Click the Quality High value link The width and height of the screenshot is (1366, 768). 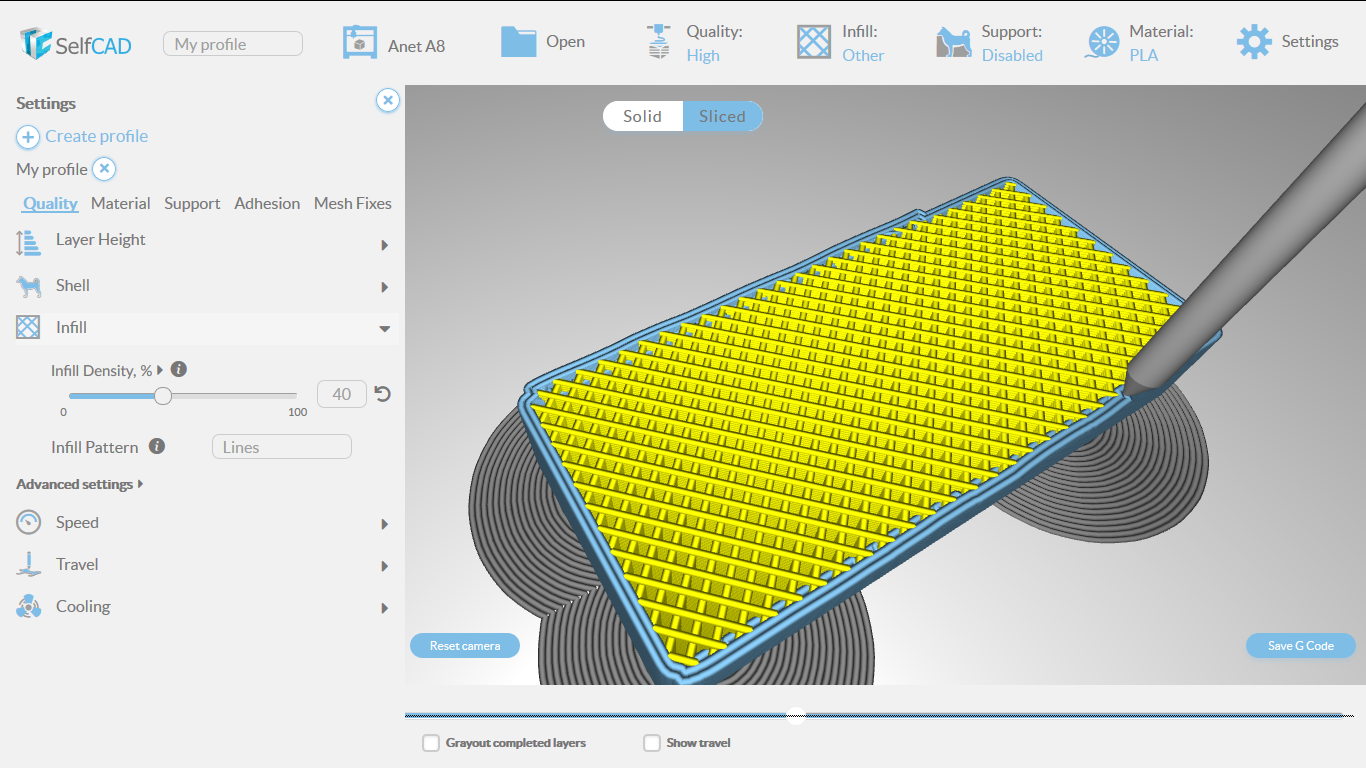point(703,56)
